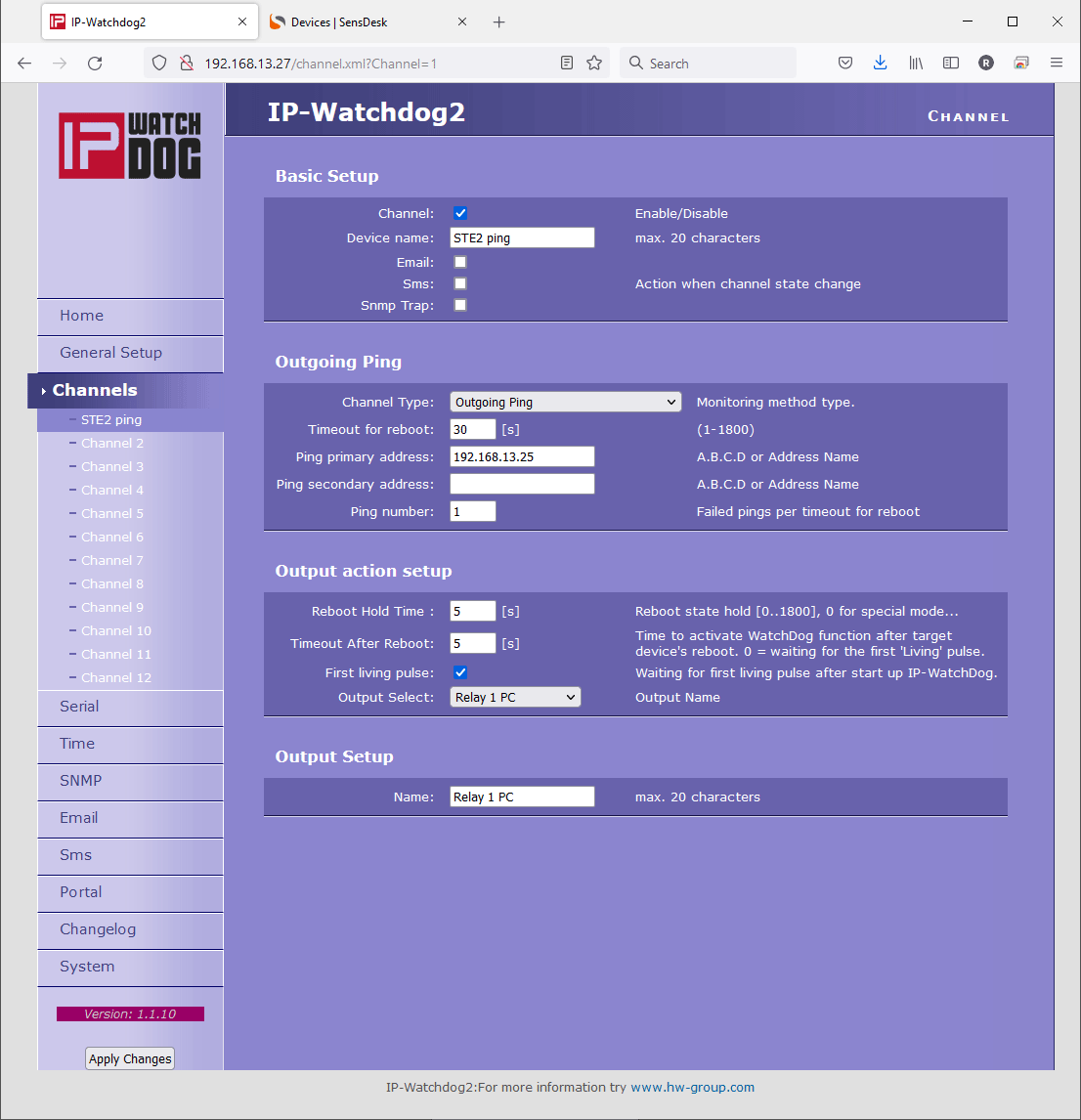This screenshot has height=1120, width=1081.
Task: Uncheck the First living pulse checkbox
Action: (460, 672)
